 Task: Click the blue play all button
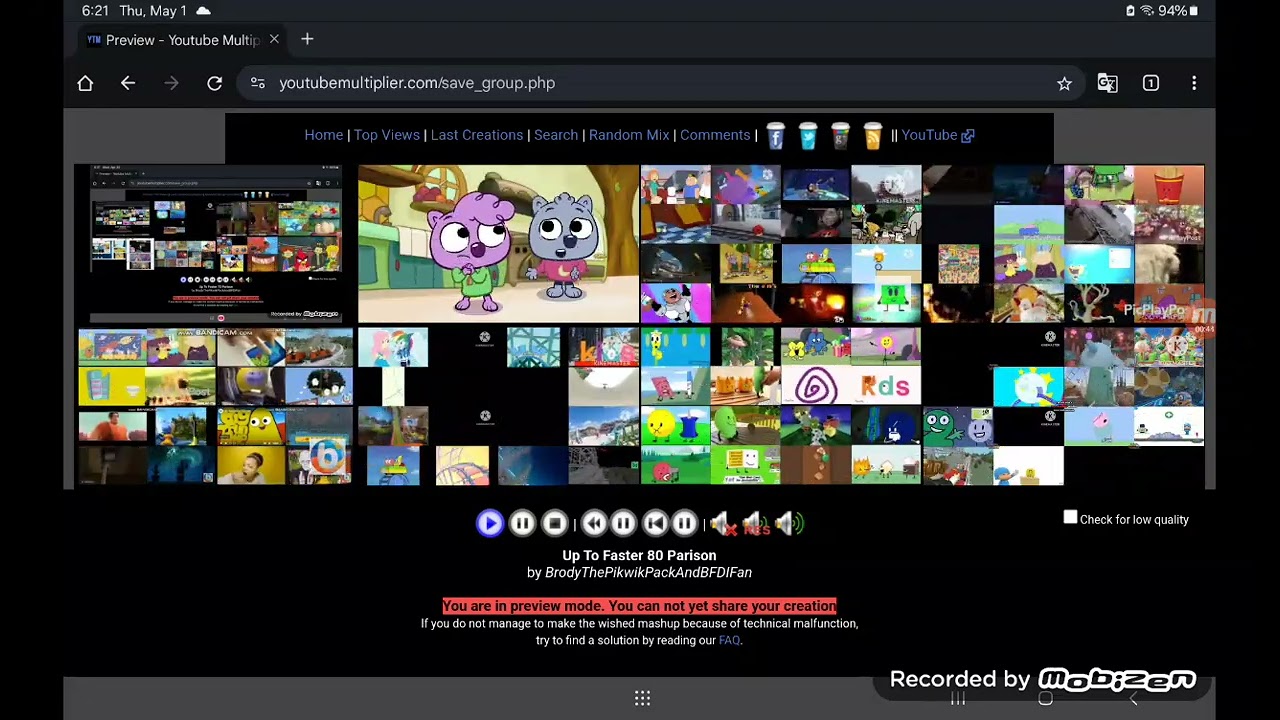coord(490,523)
